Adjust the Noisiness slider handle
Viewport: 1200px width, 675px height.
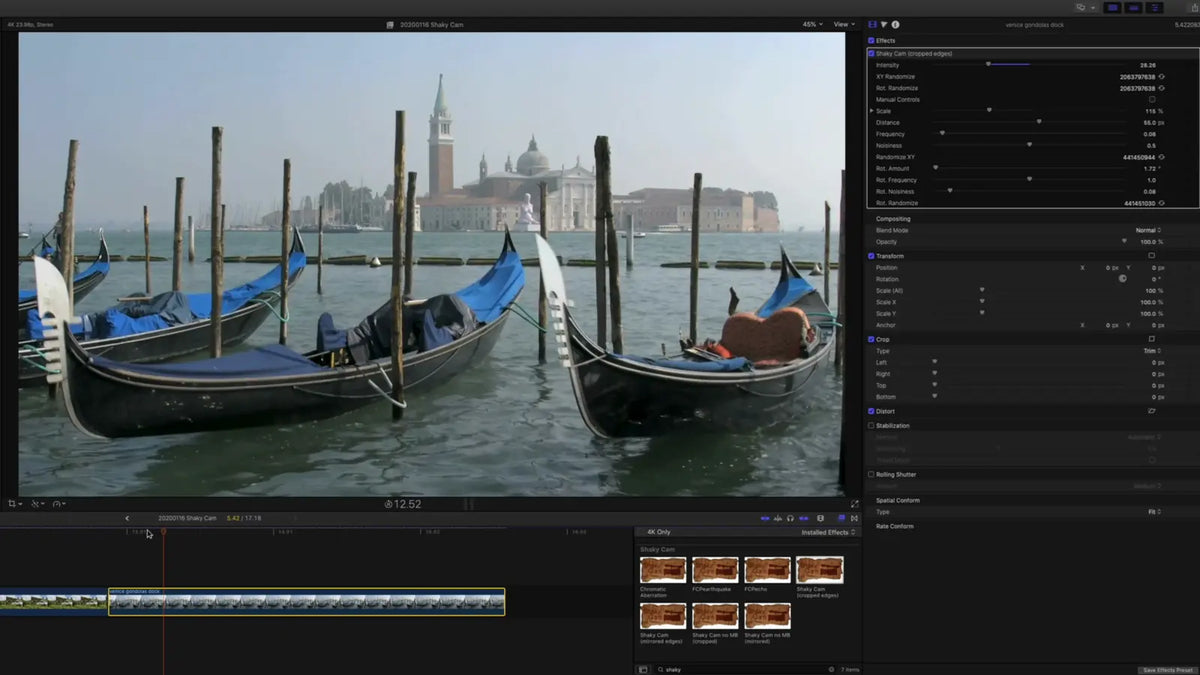pos(1029,145)
